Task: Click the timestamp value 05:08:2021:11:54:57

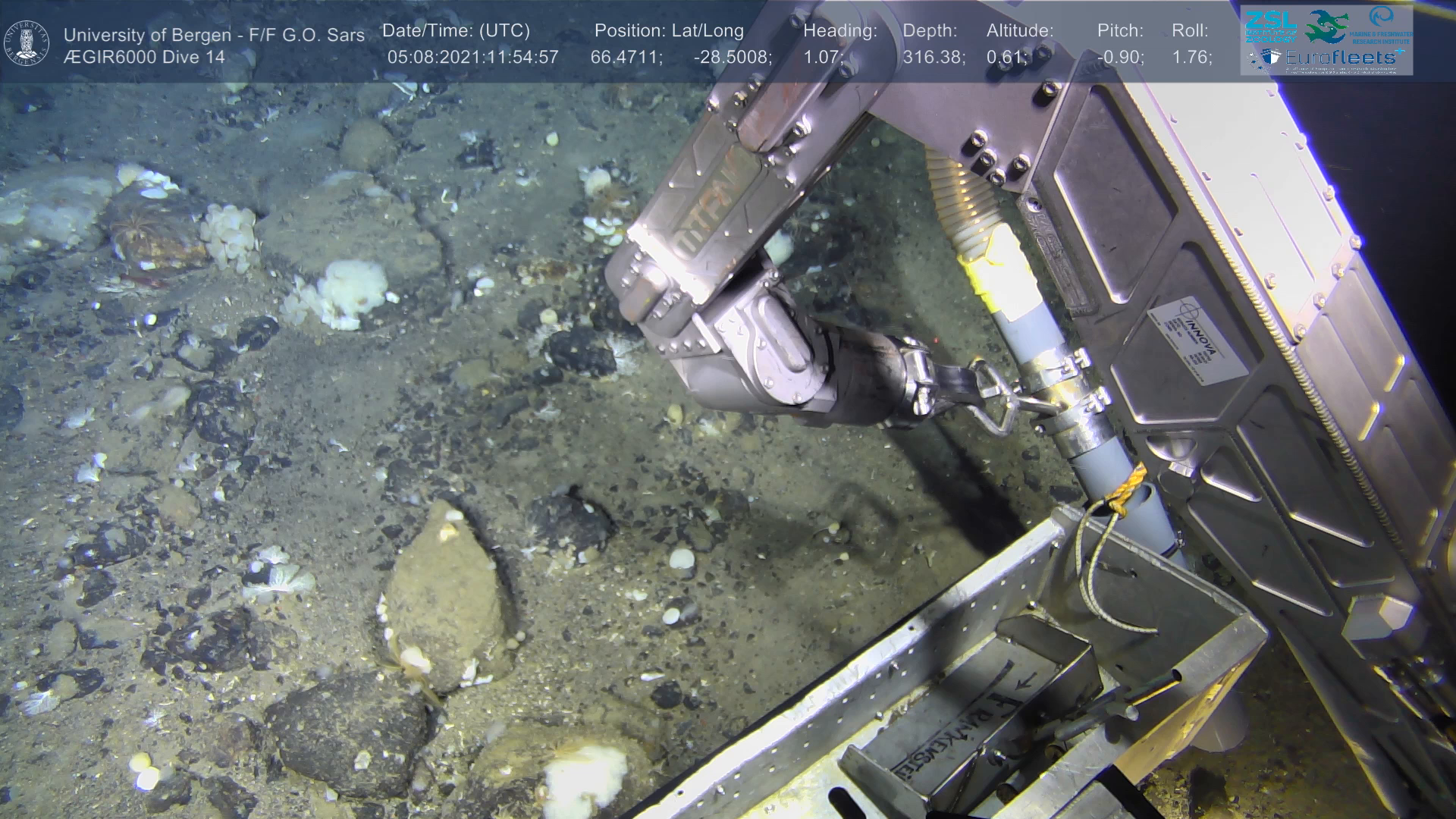Action: click(x=472, y=58)
